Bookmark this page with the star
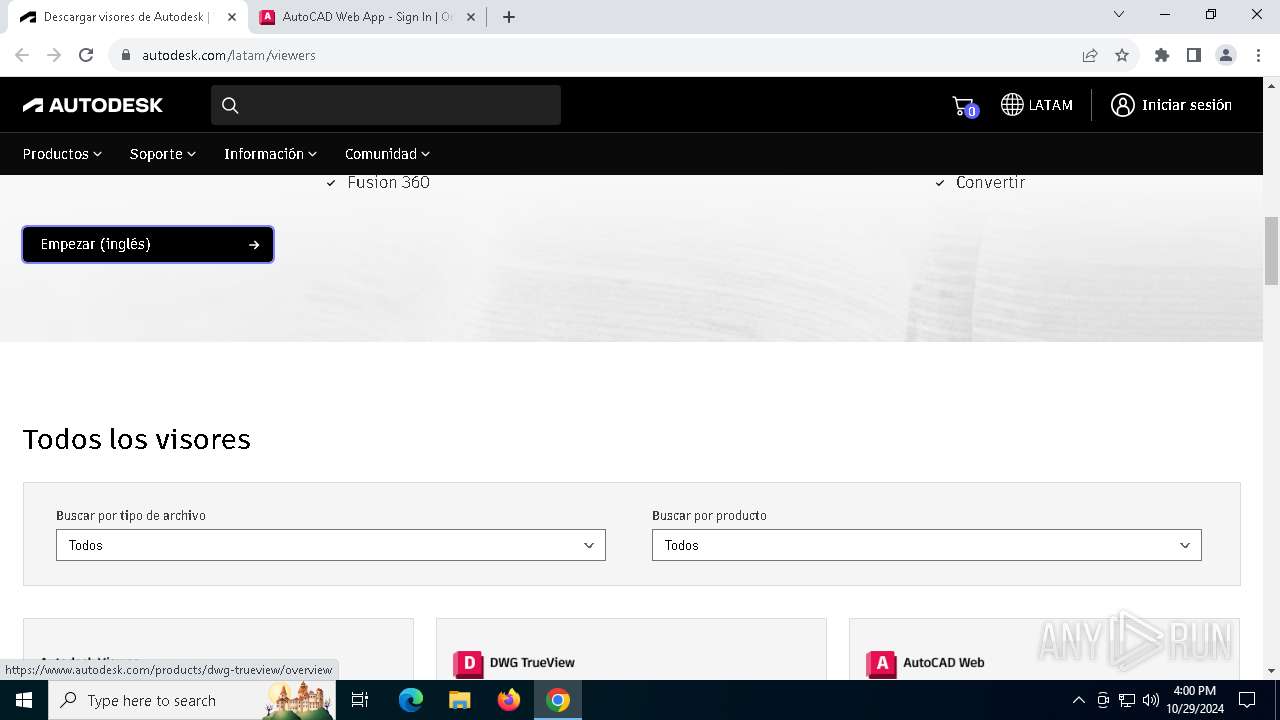1280x720 pixels. tap(1122, 55)
